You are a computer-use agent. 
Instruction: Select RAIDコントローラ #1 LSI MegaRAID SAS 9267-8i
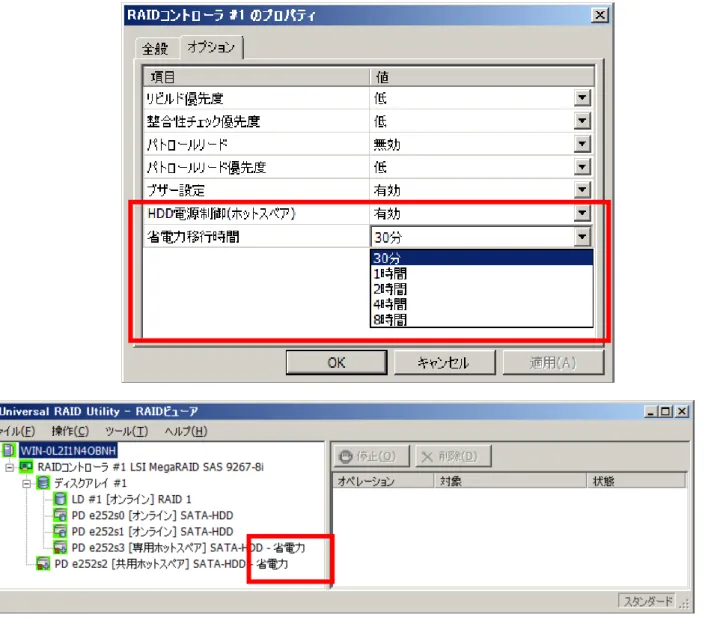pos(151,467)
